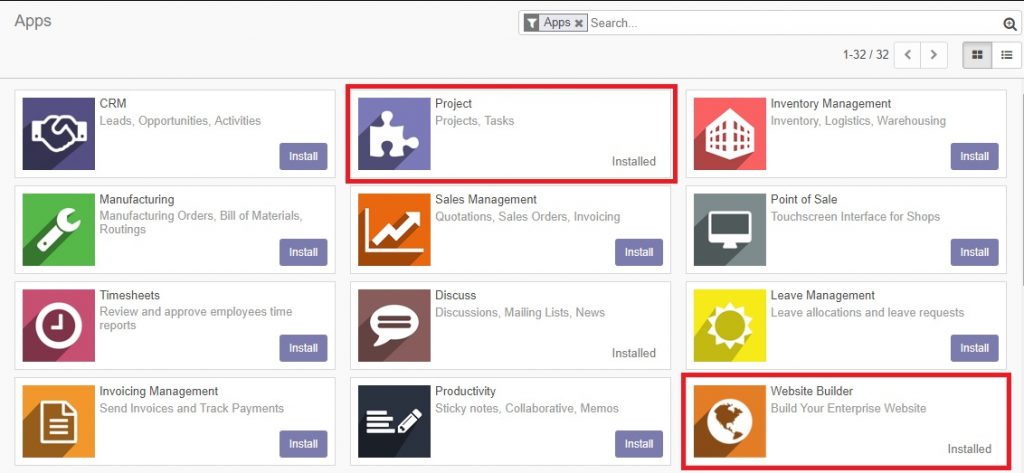Open the Leave Management sun icon
The width and height of the screenshot is (1024, 473).
tap(729, 325)
